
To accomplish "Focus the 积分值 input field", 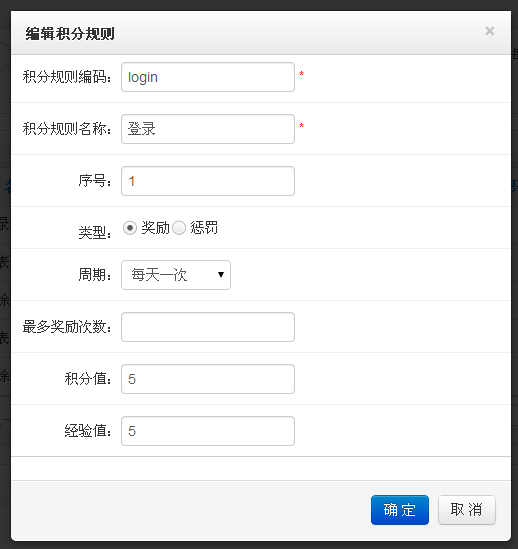I will 208,379.
